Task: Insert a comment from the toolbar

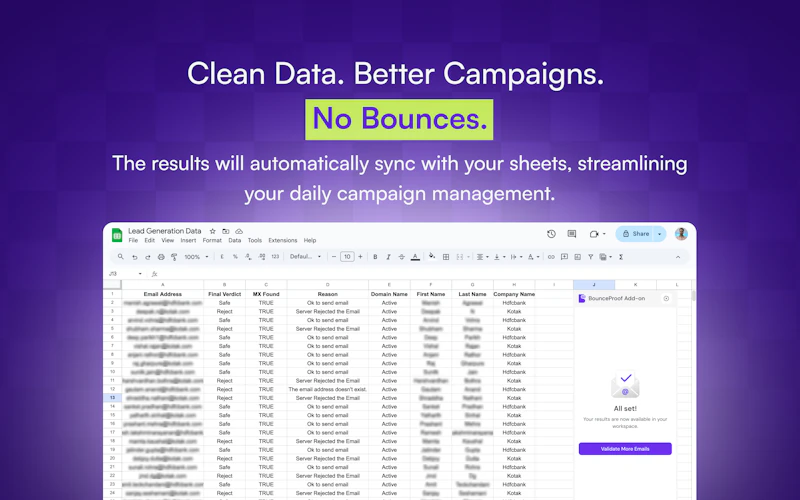Action: point(564,257)
